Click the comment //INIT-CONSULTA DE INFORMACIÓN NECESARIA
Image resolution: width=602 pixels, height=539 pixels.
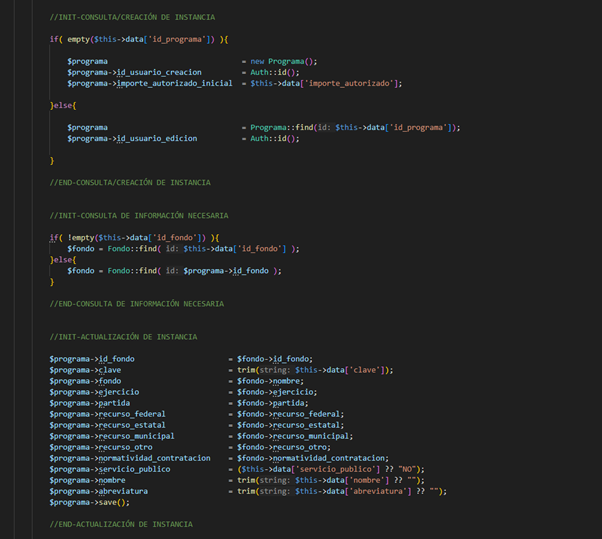139,215
